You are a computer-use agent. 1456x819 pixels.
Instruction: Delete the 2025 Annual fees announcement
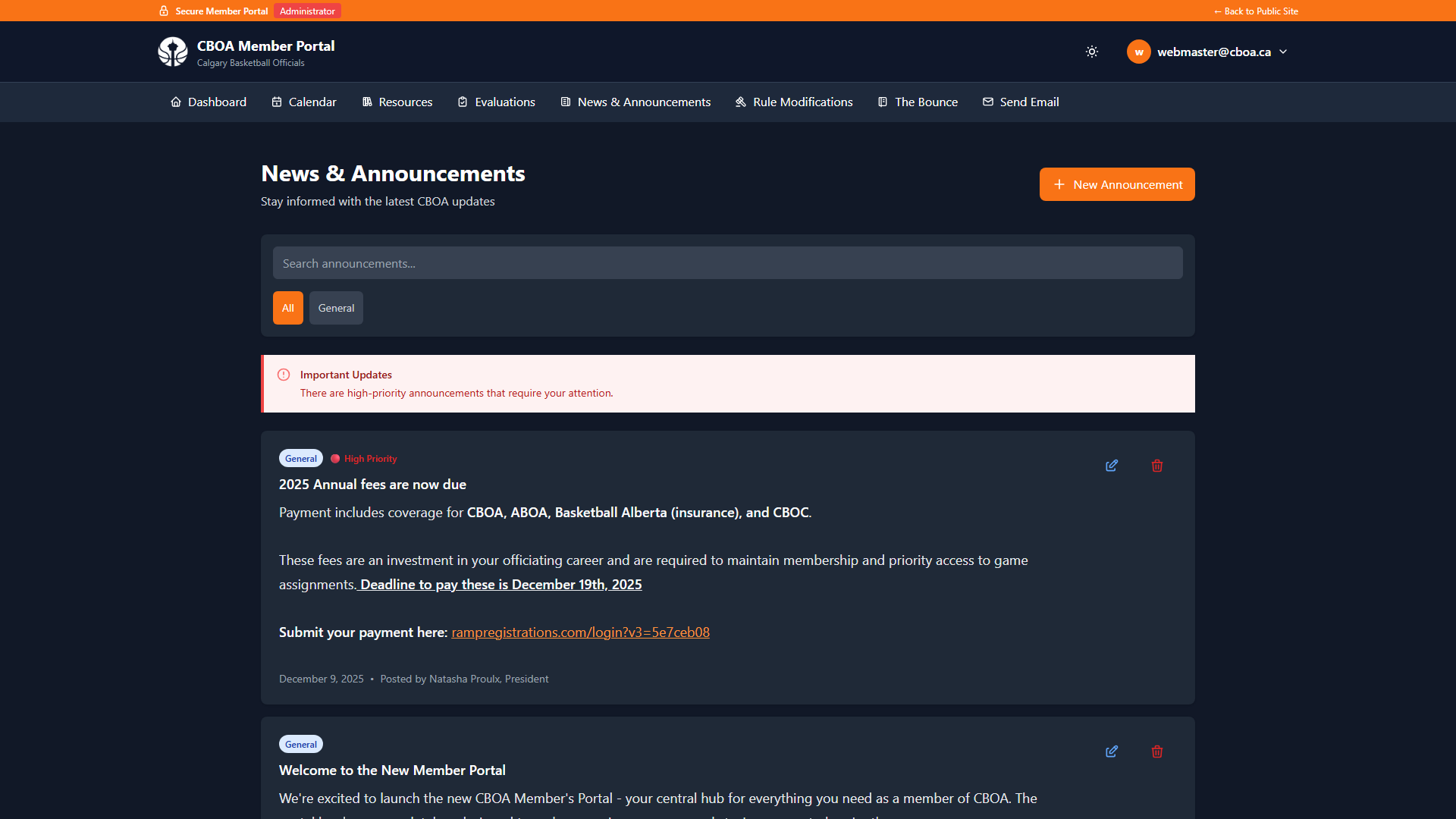pyautogui.click(x=1157, y=466)
